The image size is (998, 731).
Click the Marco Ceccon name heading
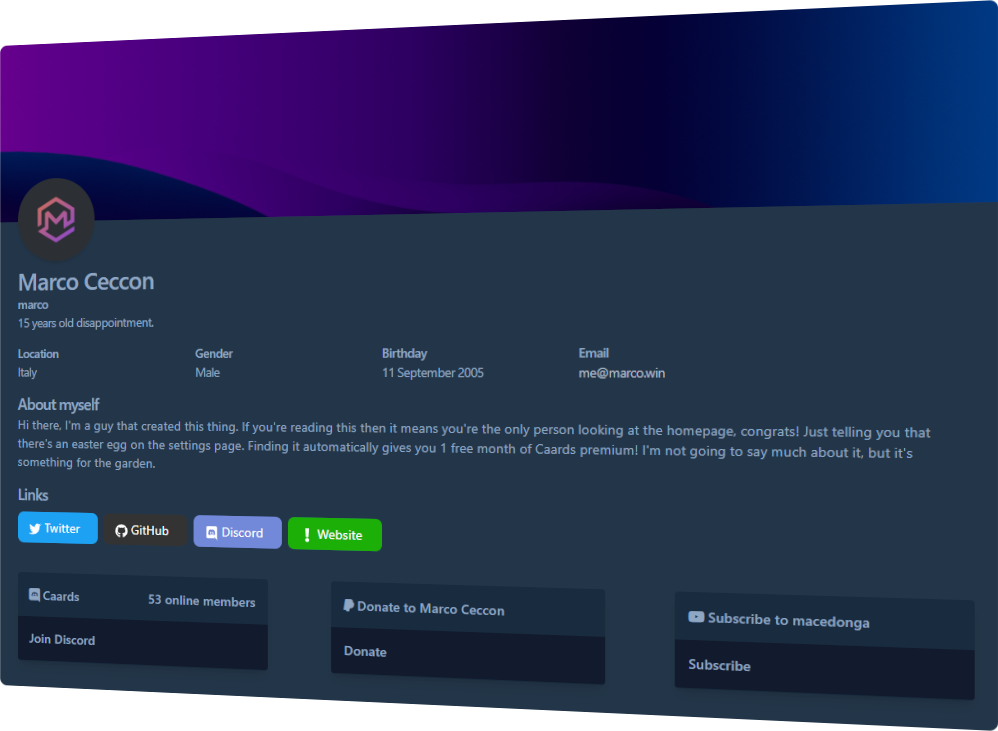[x=86, y=281]
